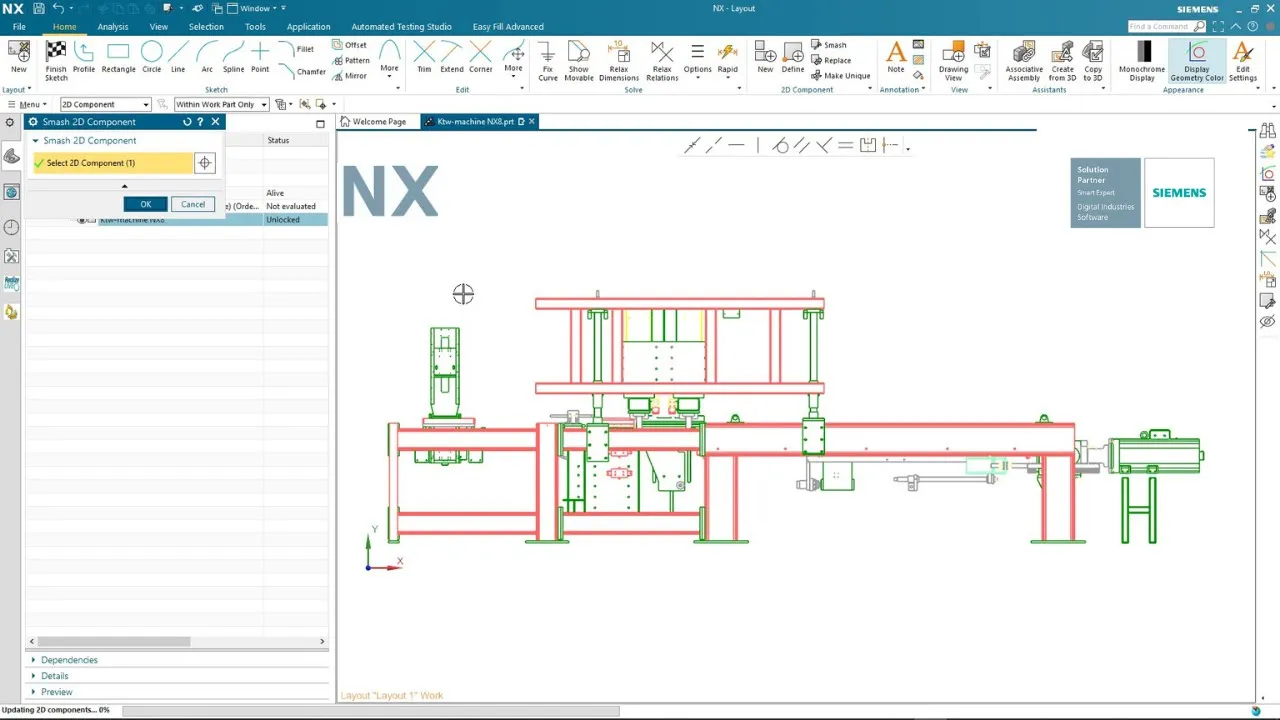This screenshot has height=720, width=1280.
Task: Click the save disk icon in title bar
Action: tap(39, 8)
